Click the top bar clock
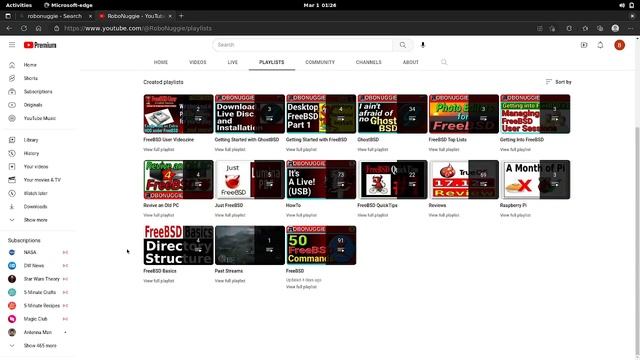The image size is (640, 360). [x=320, y=5]
